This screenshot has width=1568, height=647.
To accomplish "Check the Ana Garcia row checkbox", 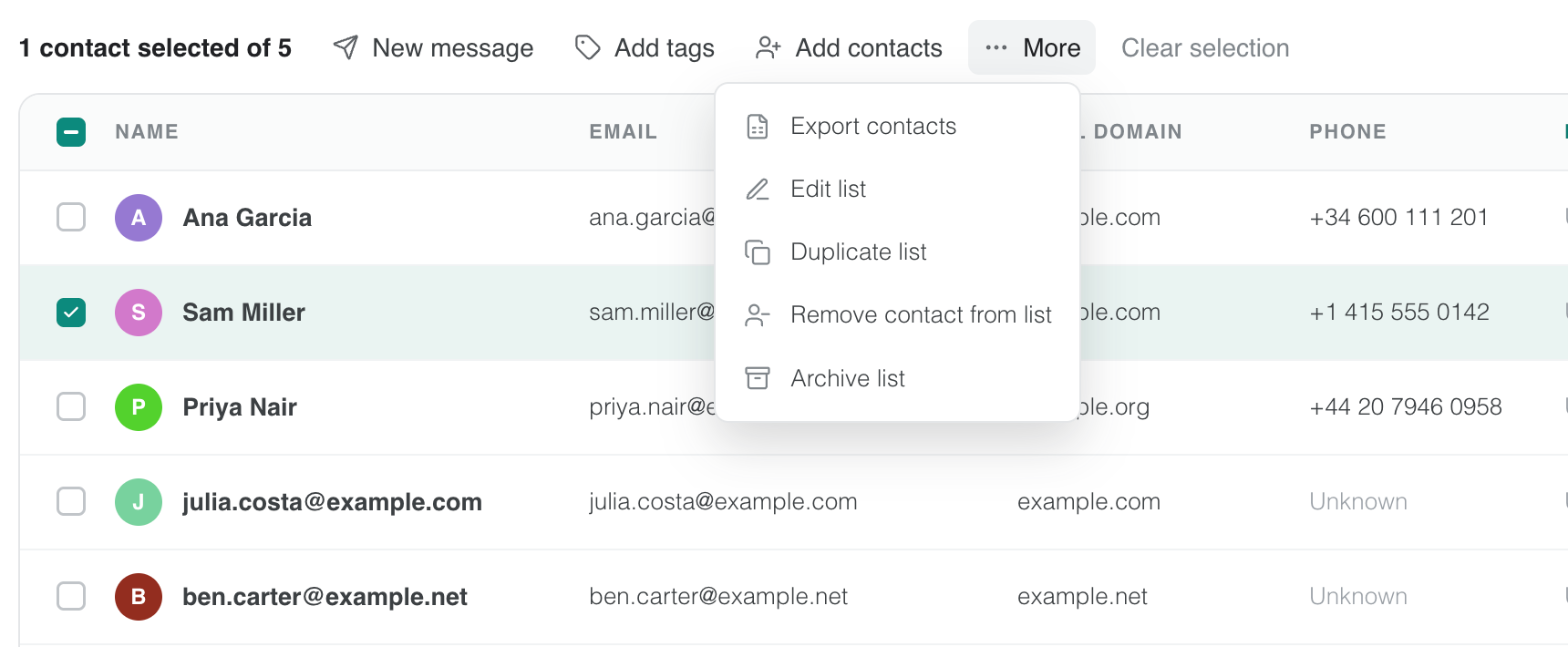I will tap(71, 217).
